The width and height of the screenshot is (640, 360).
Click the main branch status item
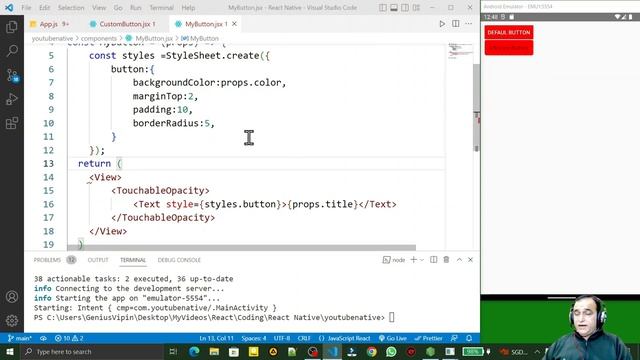point(20,338)
